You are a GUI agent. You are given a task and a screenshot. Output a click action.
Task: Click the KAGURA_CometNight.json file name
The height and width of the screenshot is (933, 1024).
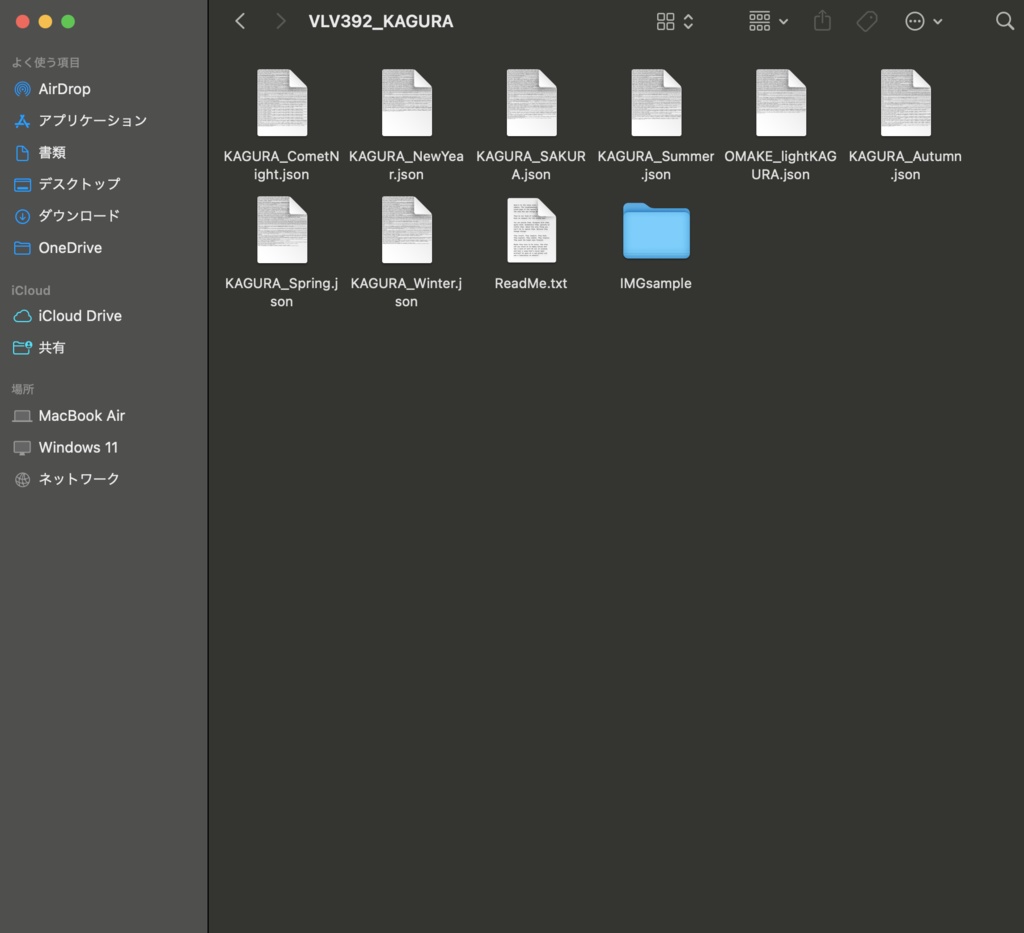(281, 166)
